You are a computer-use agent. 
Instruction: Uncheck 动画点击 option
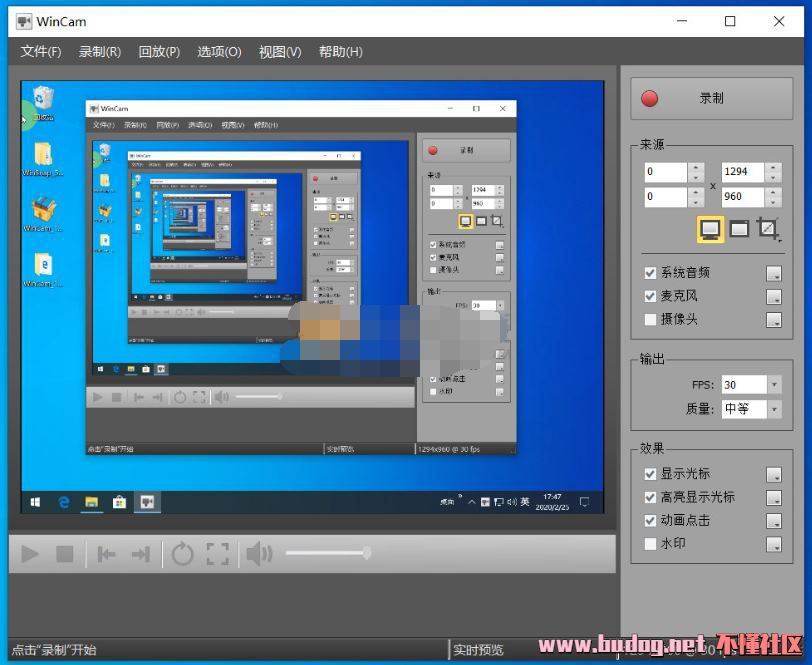[x=650, y=521]
